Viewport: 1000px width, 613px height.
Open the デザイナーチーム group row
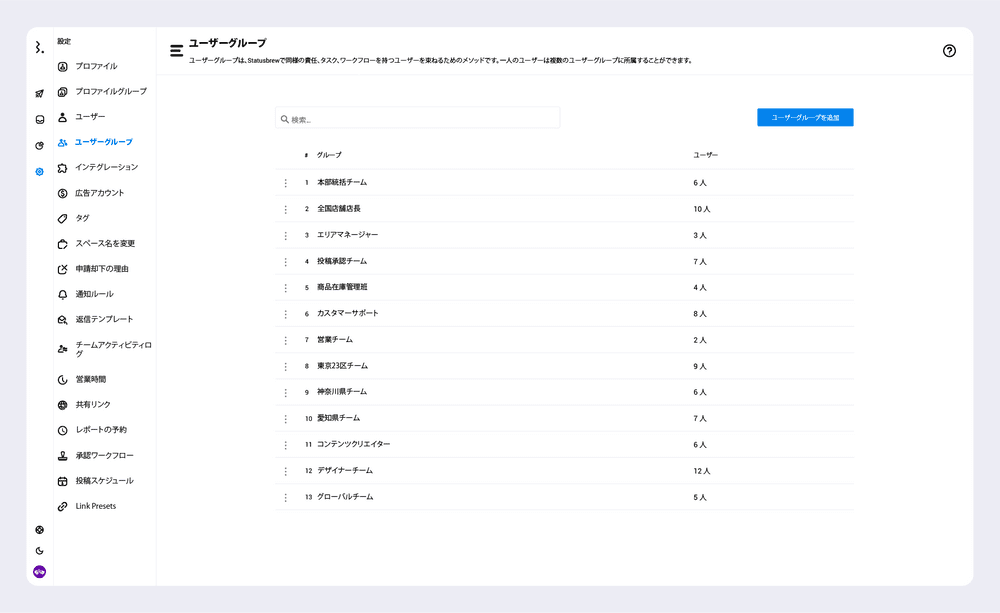(345, 471)
